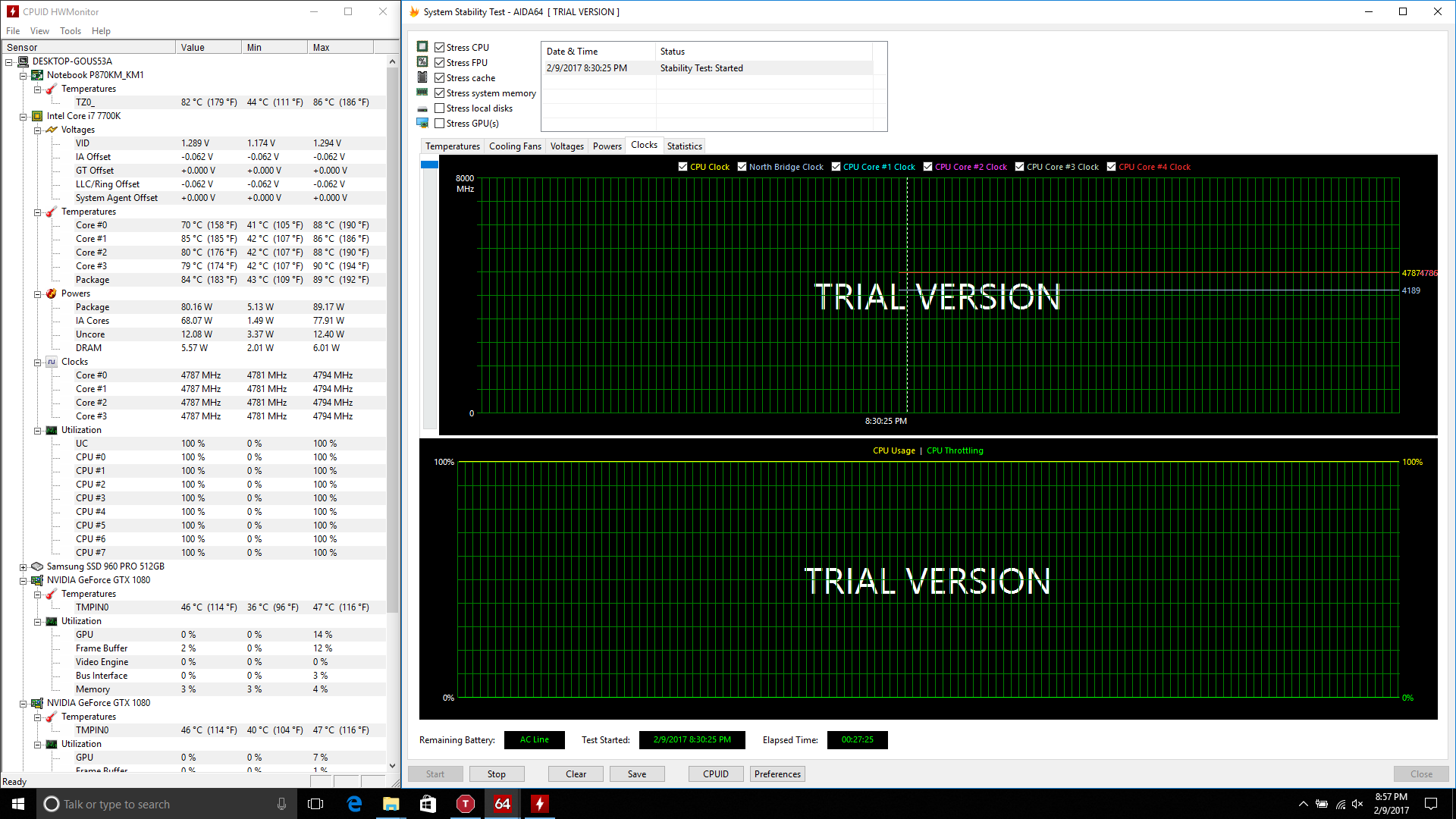This screenshot has height=819, width=1456.
Task: Open the View menu in HWMonitor
Action: coord(39,31)
